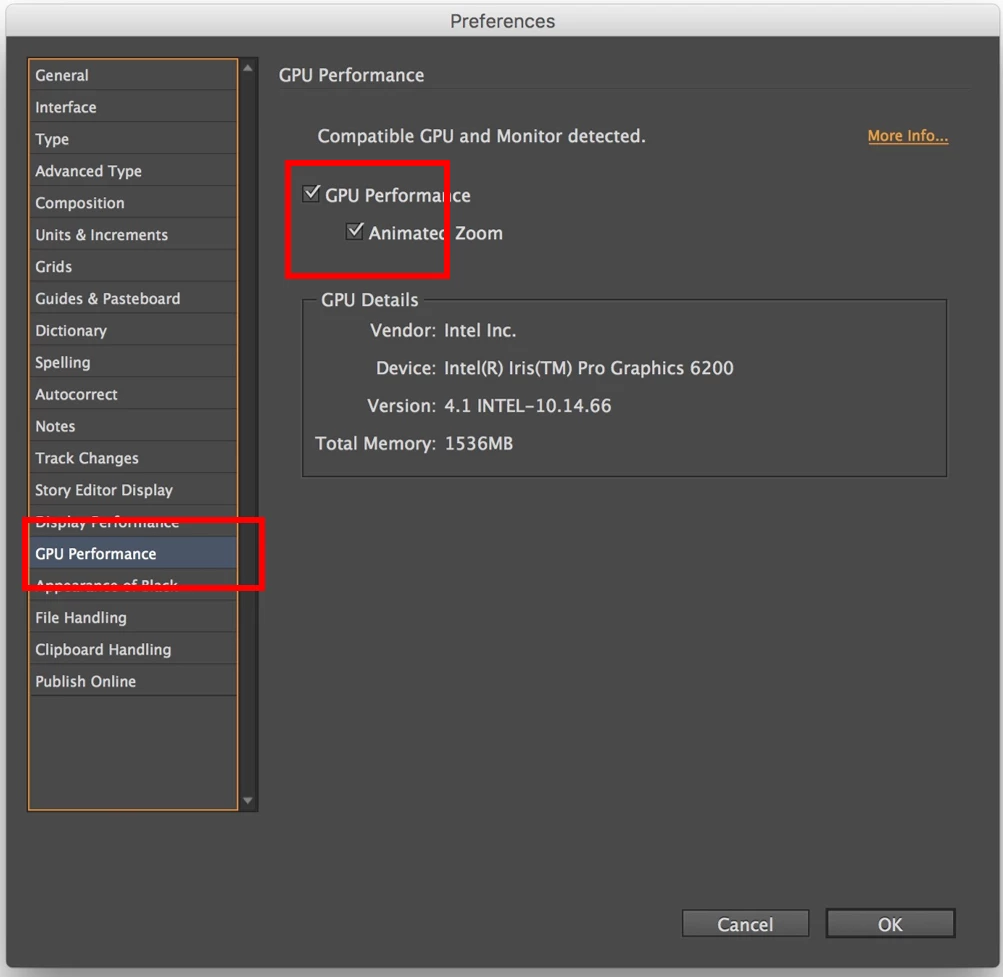Select the Interface category
This screenshot has width=1003, height=977.
(133, 107)
